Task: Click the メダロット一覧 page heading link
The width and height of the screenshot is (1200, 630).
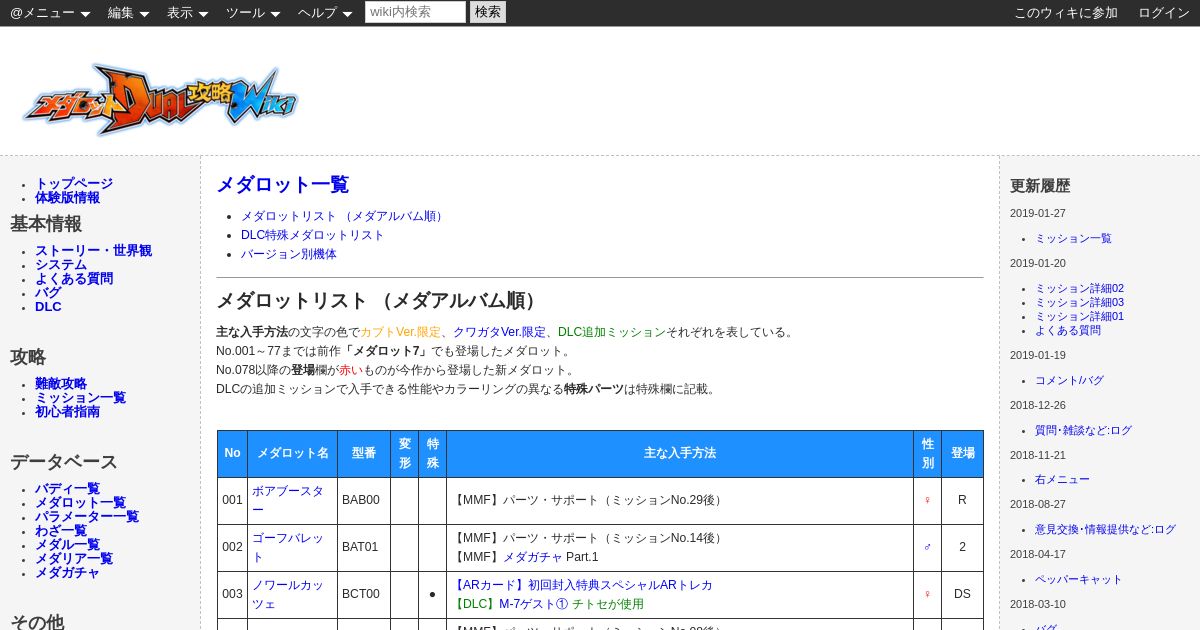Action: coord(282,185)
